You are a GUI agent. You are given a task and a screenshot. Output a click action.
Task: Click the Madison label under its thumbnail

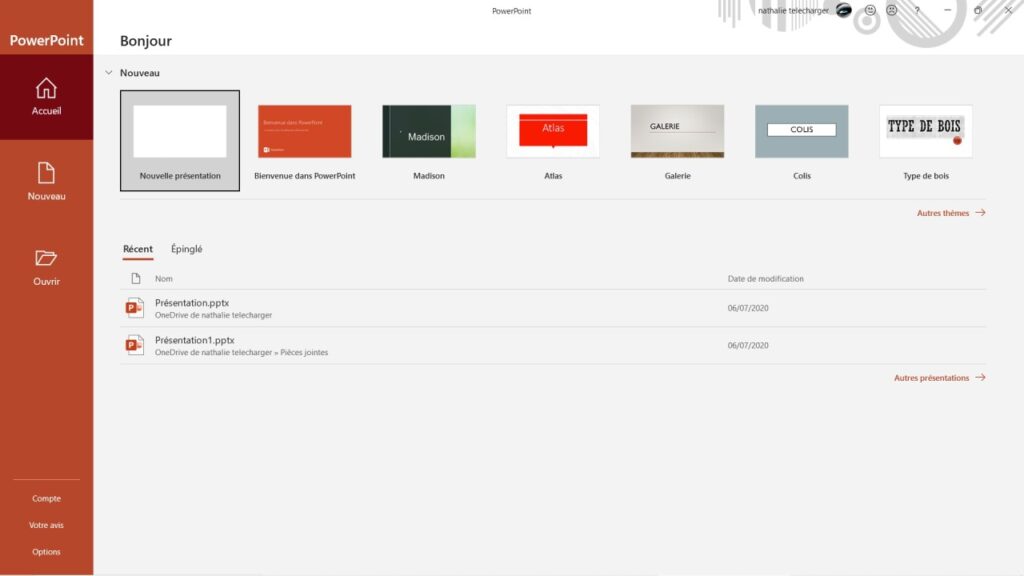click(429, 176)
